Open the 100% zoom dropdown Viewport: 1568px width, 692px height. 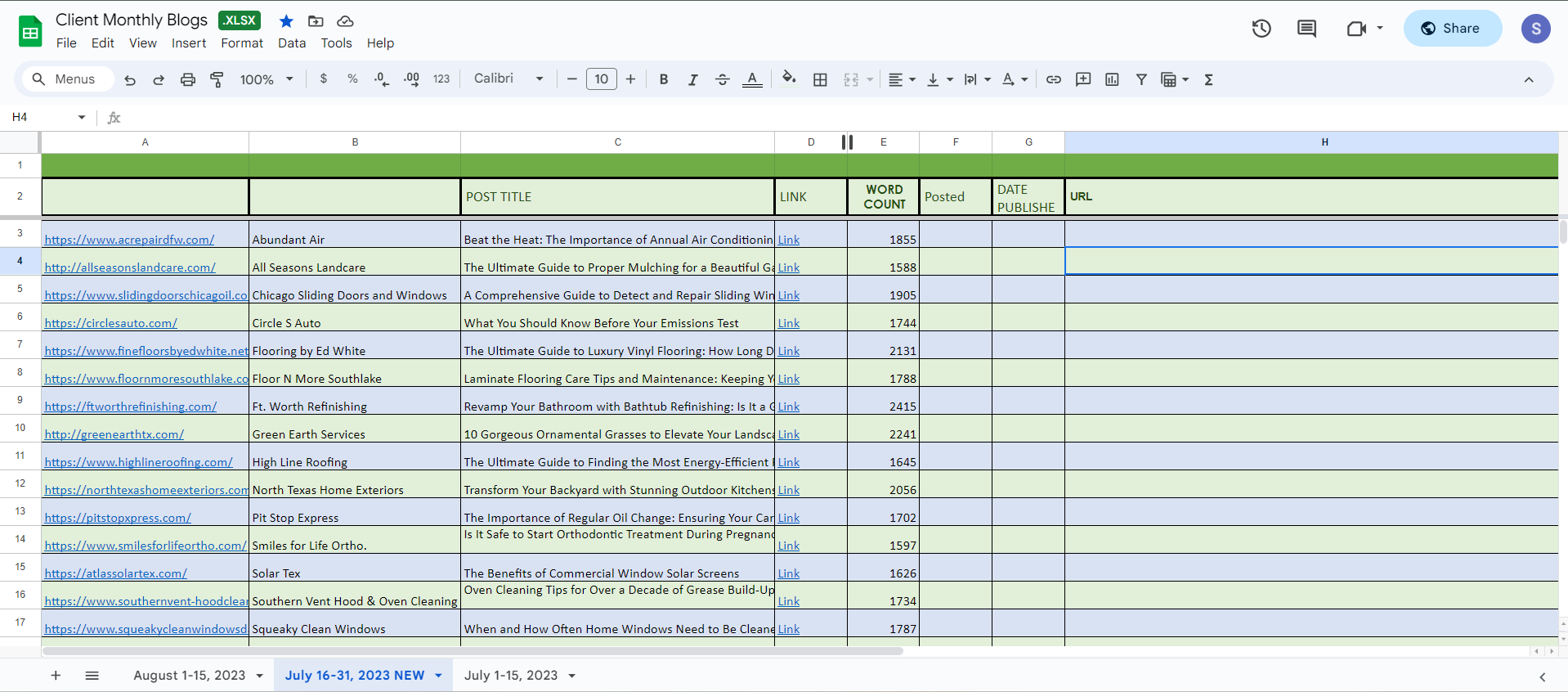(267, 79)
